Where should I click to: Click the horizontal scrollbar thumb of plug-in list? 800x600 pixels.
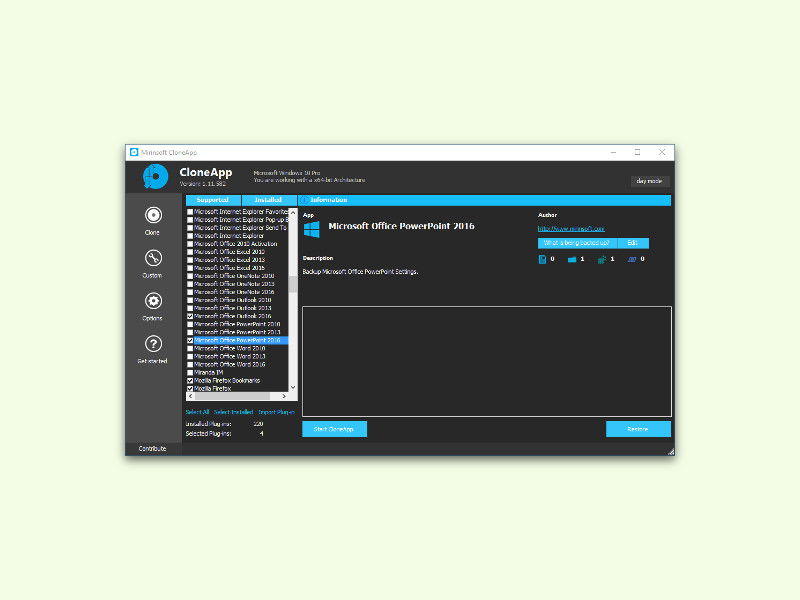[233, 396]
